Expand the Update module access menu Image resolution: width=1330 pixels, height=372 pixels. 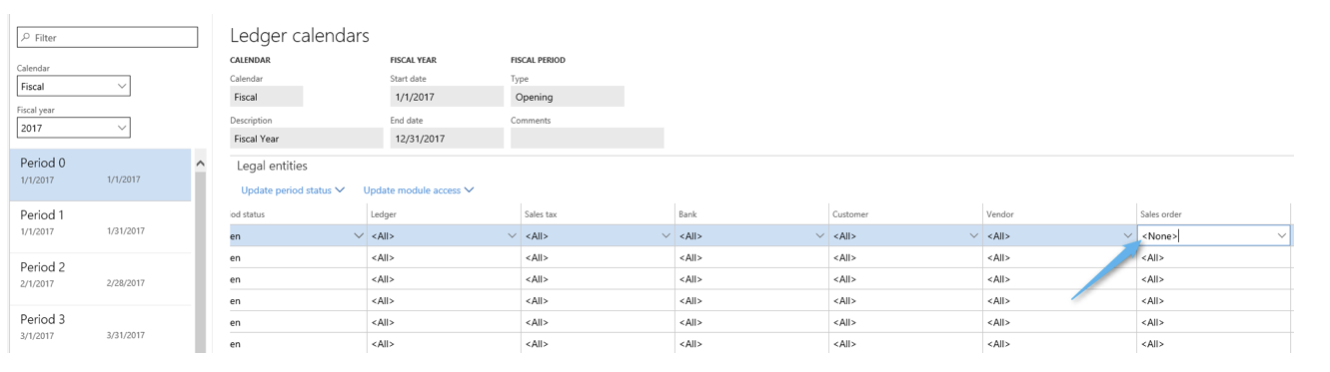click(x=418, y=190)
